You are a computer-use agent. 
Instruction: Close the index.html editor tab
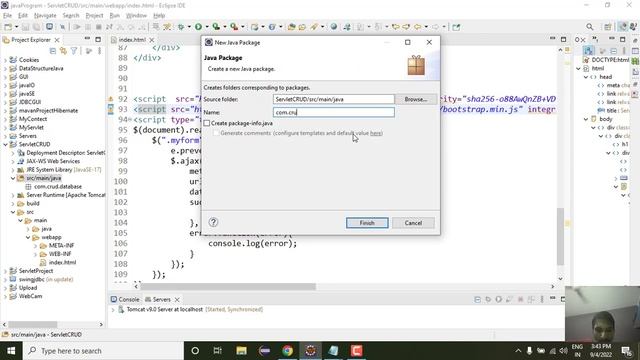152,40
